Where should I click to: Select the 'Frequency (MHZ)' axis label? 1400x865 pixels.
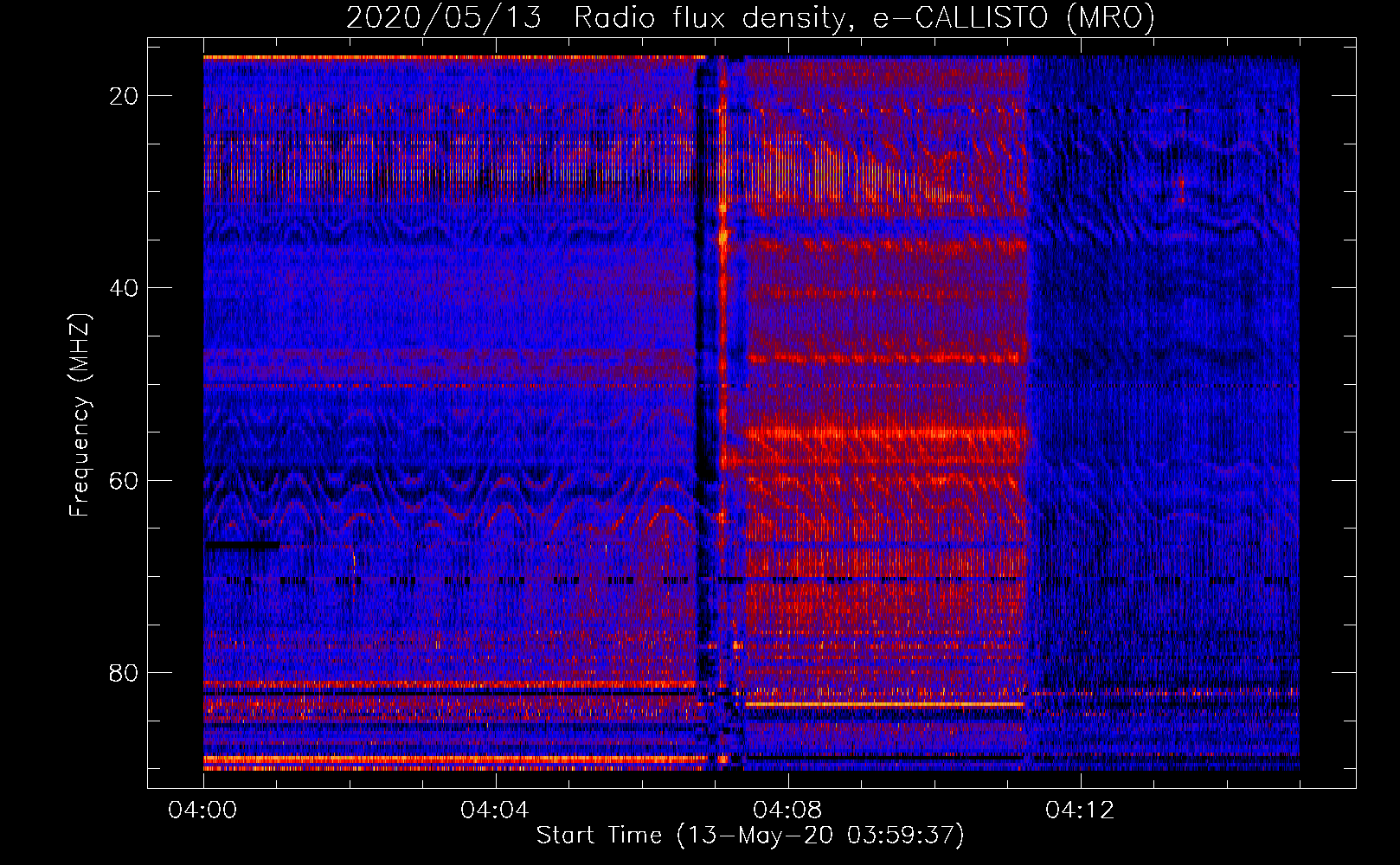coord(80,415)
